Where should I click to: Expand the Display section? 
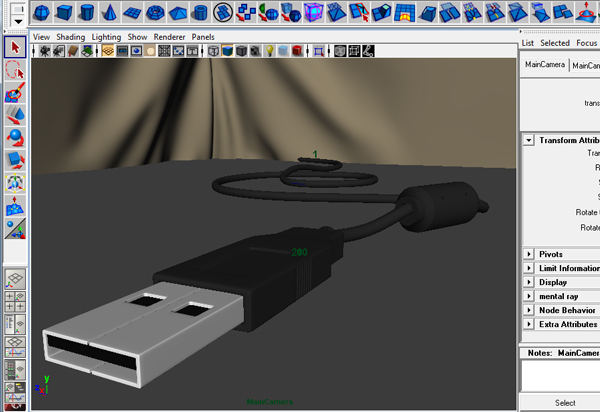[x=529, y=282]
